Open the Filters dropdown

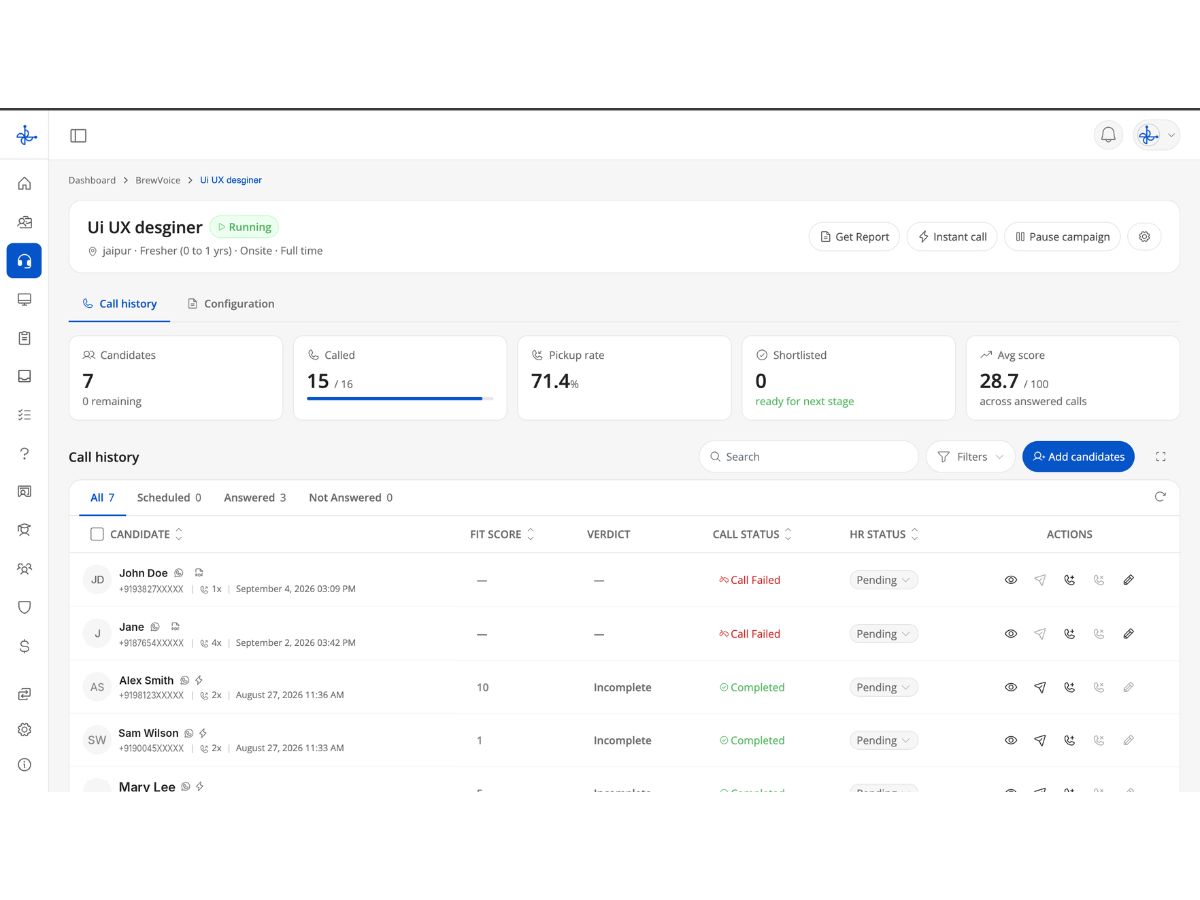coord(970,457)
